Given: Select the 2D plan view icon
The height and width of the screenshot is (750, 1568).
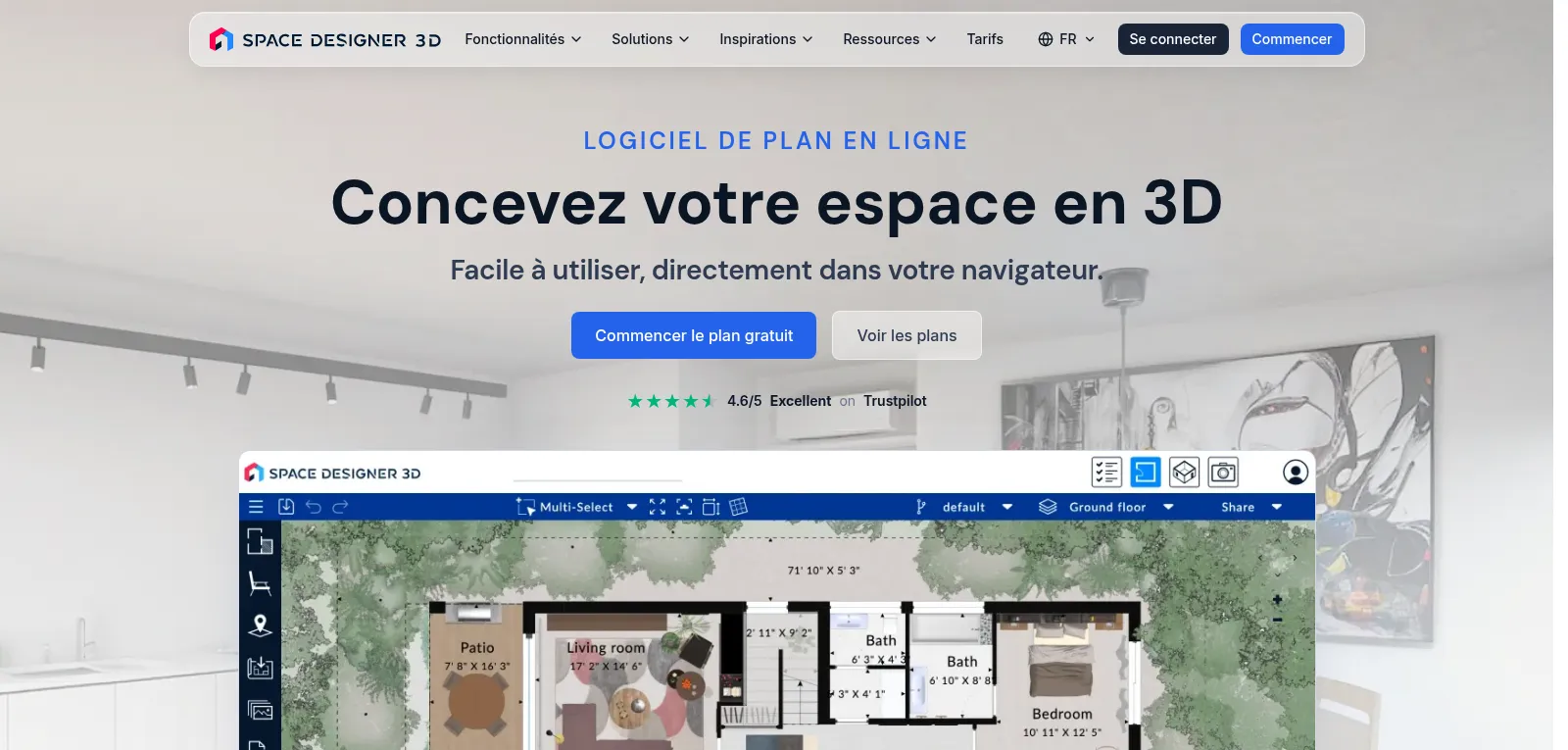Looking at the screenshot, I should (x=1146, y=473).
